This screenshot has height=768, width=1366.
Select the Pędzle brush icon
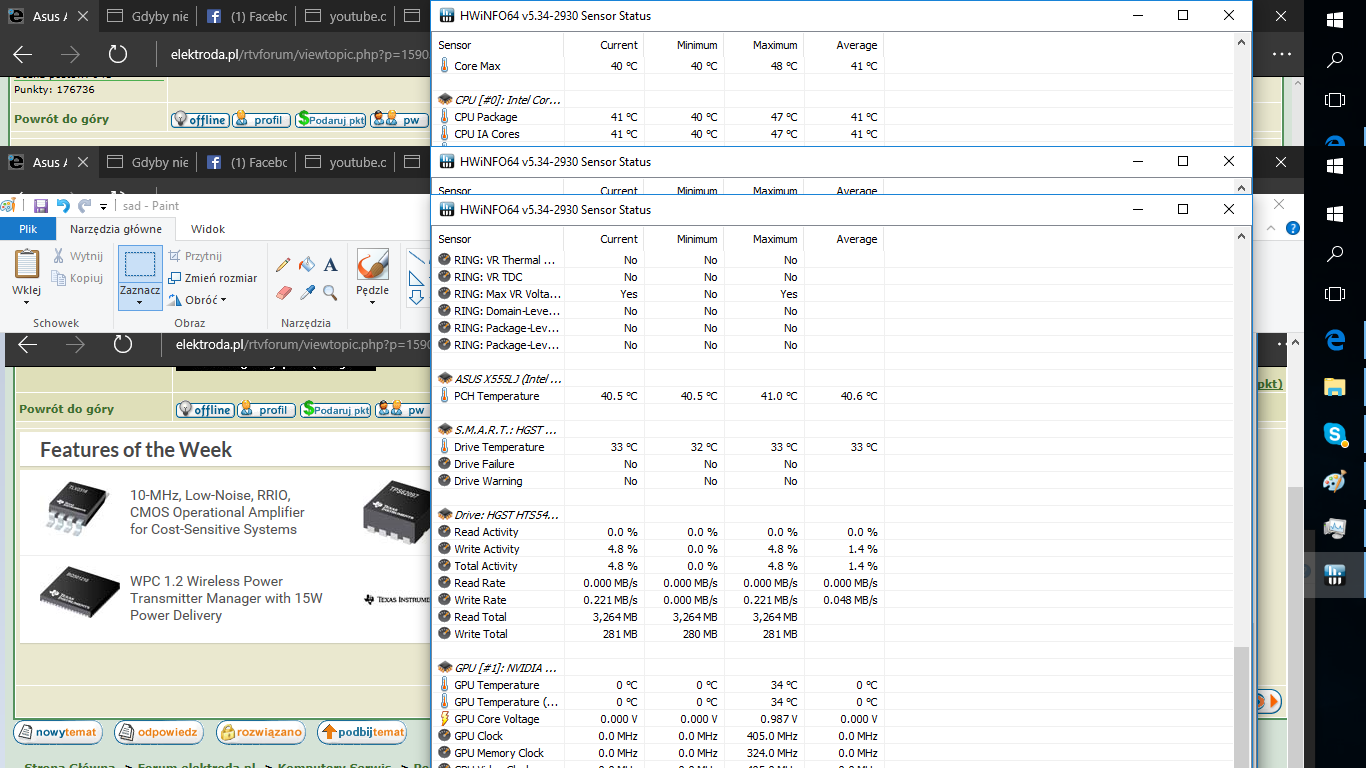[x=372, y=264]
